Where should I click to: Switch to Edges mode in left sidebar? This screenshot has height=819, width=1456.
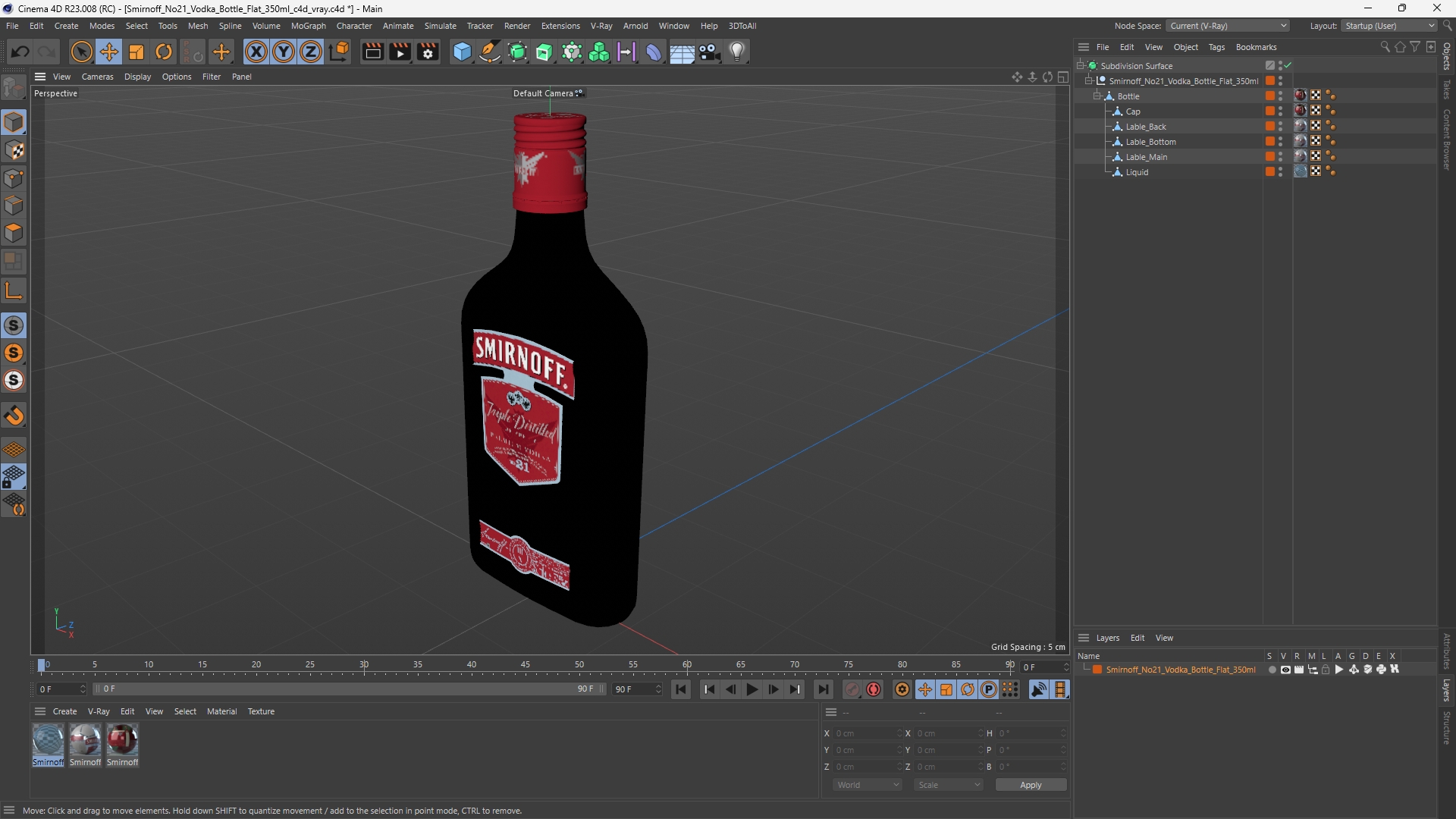pyautogui.click(x=14, y=206)
